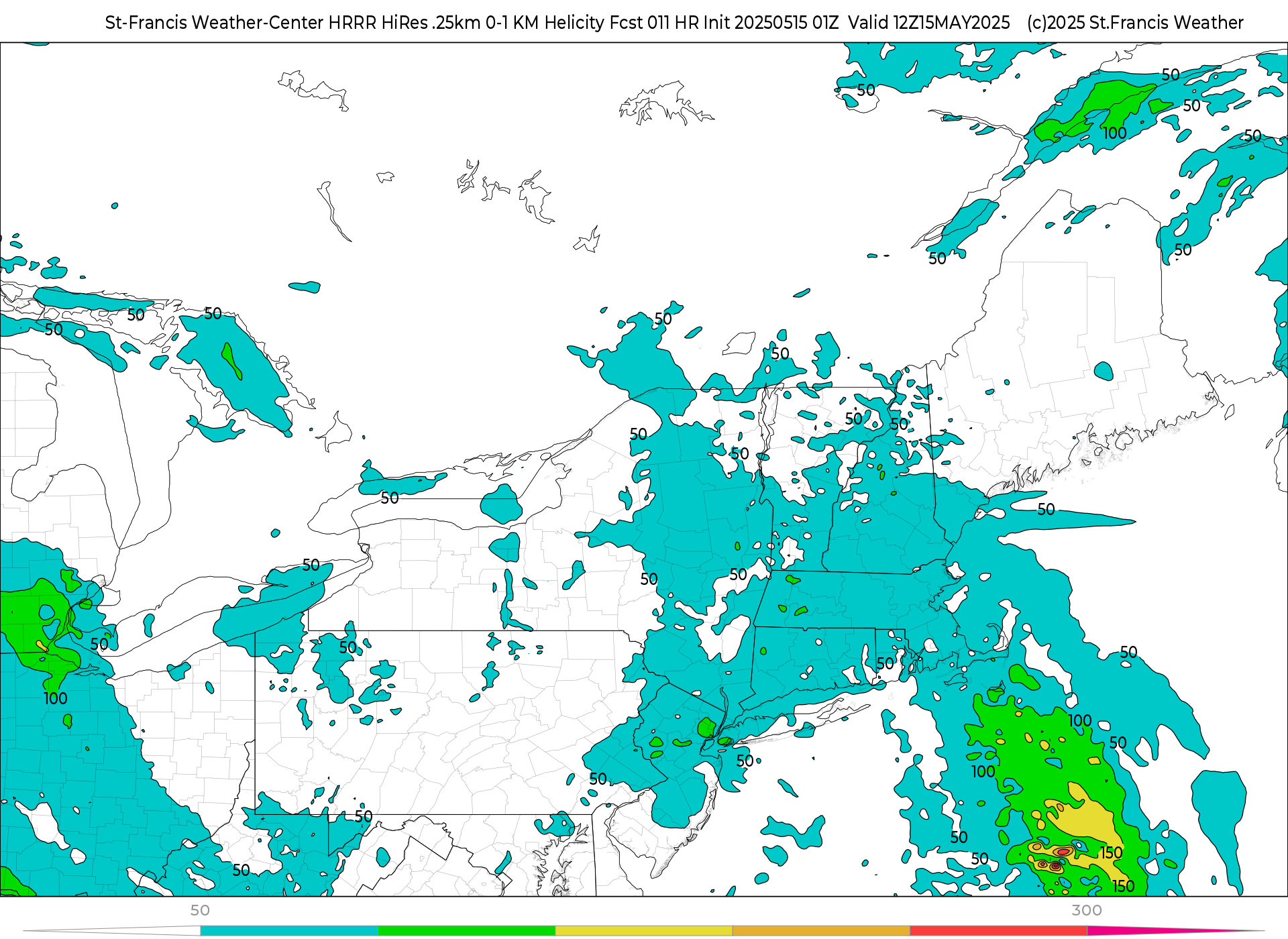Click the yellow segment of the color bar
This screenshot has height=939, width=1288.
644,930
